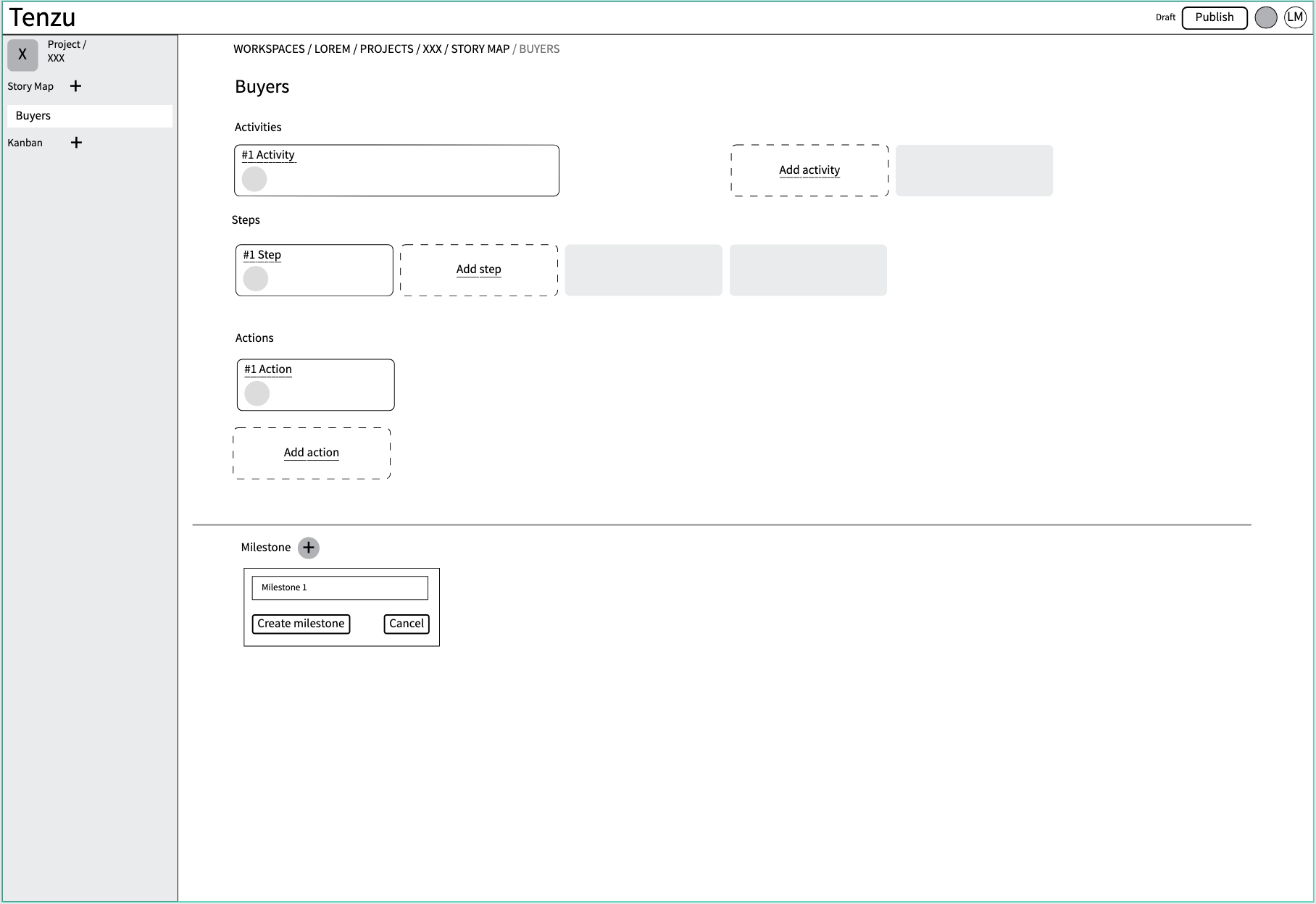Screen dimensions: 1316x904
Task: Click the Buyers page heading
Action: [262, 87]
